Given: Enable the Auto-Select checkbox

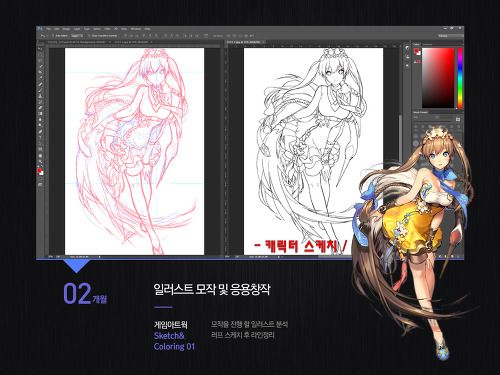Looking at the screenshot, I should pyautogui.click(x=53, y=35).
